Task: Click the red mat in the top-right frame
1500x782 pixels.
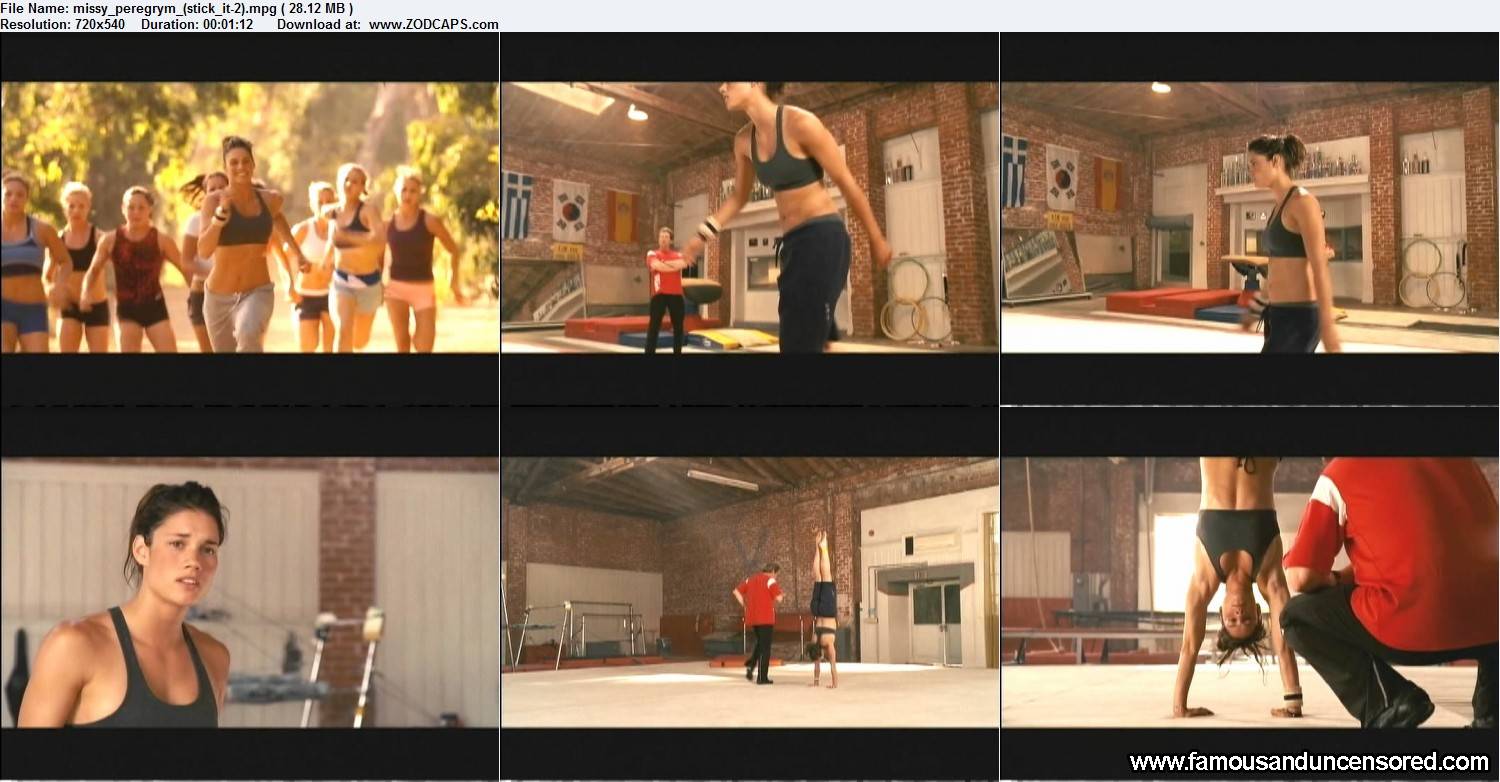Action: 1170,299
